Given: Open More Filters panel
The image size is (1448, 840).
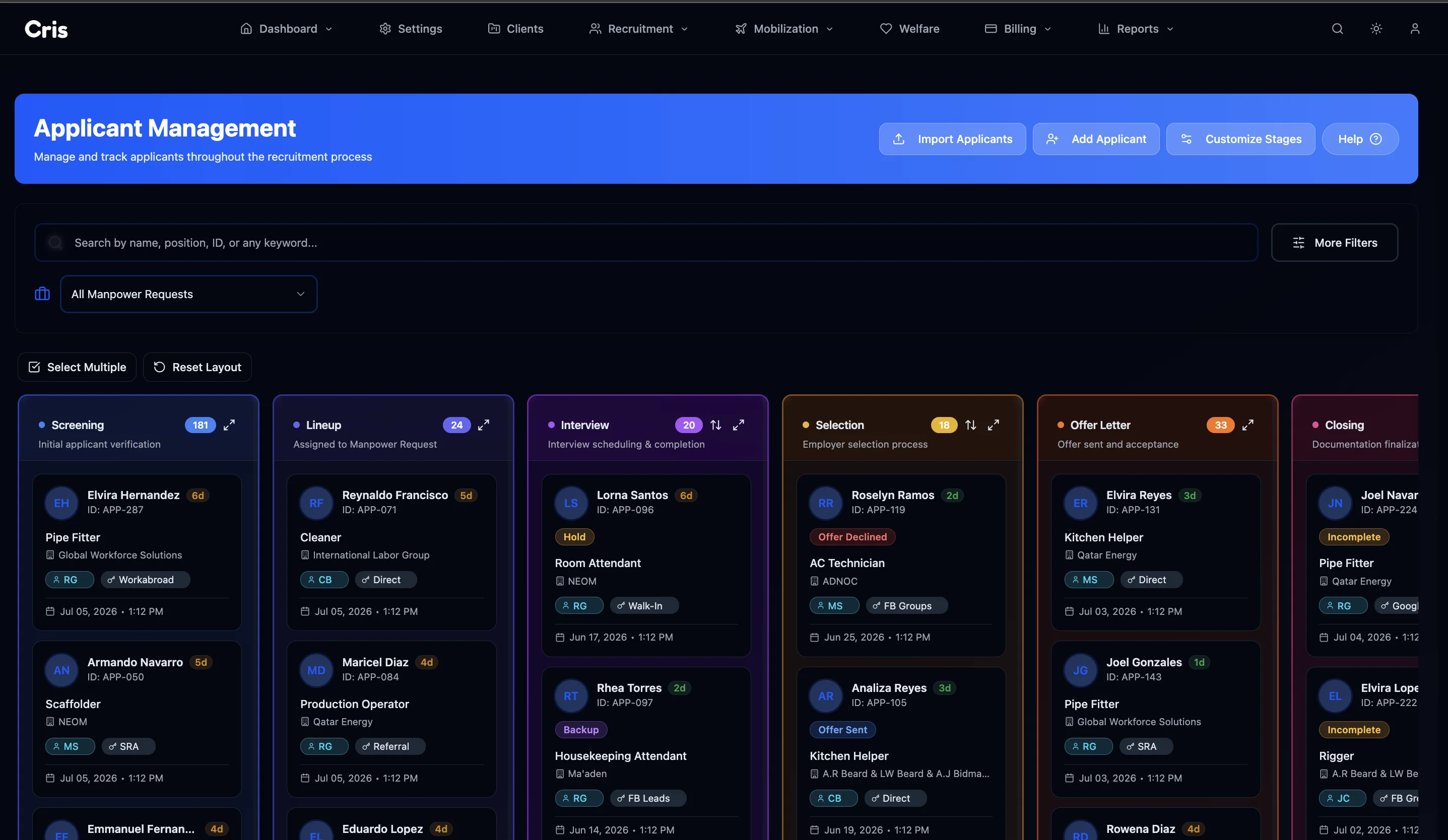Looking at the screenshot, I should [1334, 243].
